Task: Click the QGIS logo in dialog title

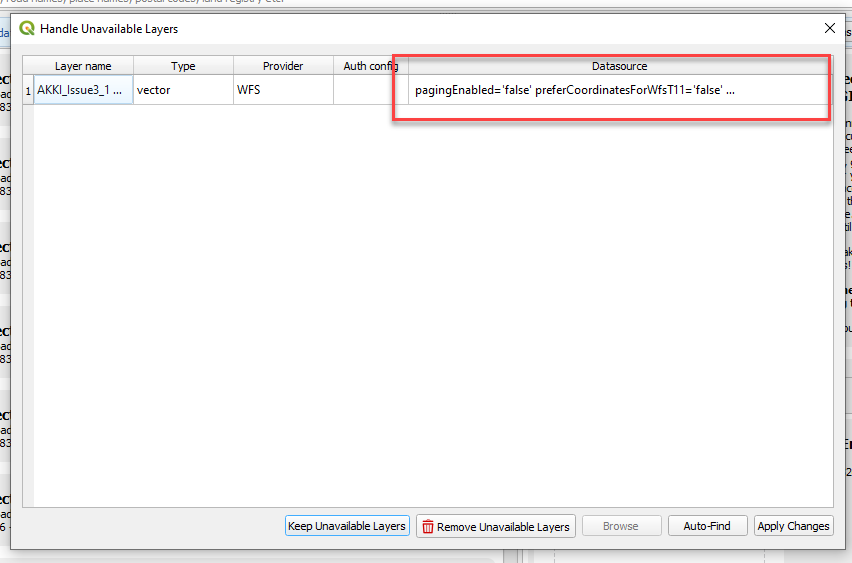Action: pos(27,28)
